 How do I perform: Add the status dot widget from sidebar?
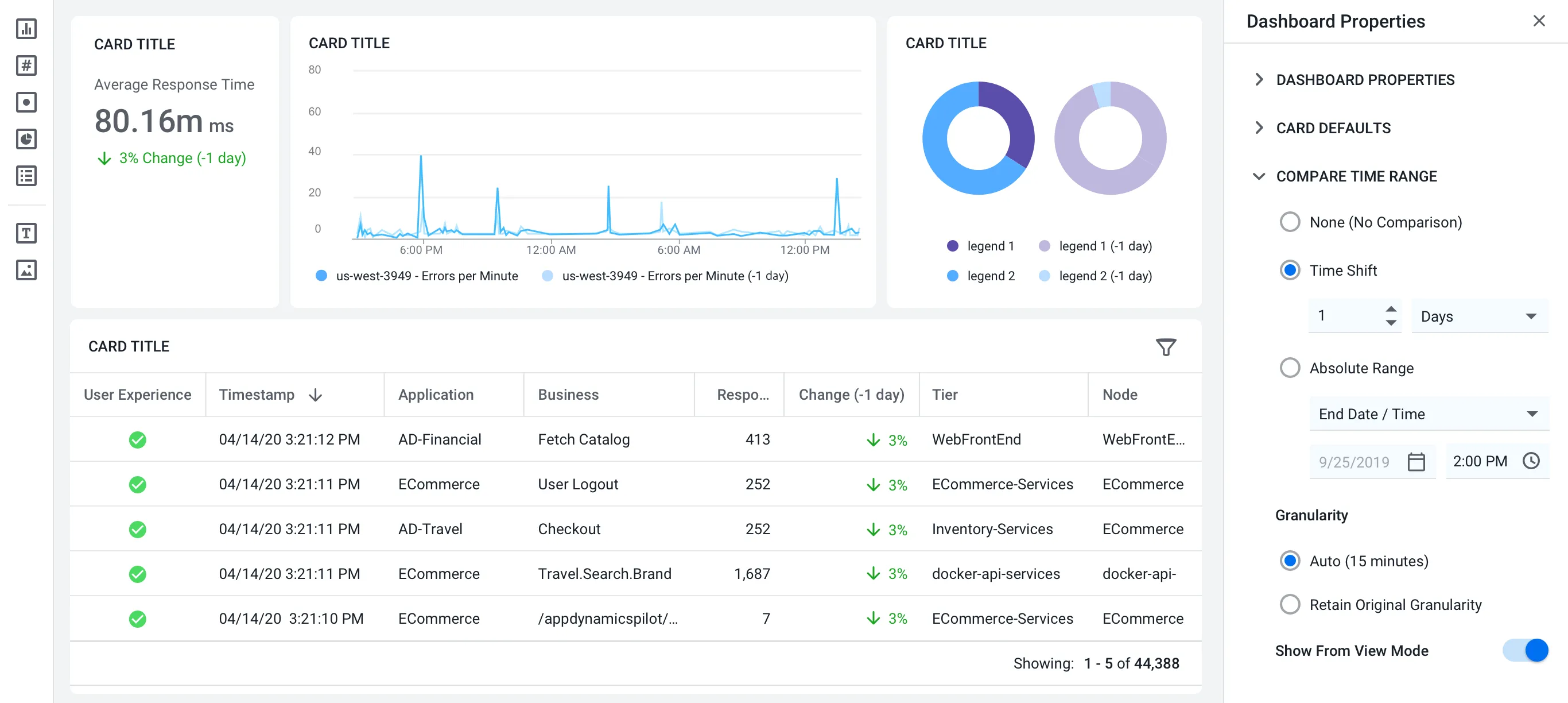point(26,102)
